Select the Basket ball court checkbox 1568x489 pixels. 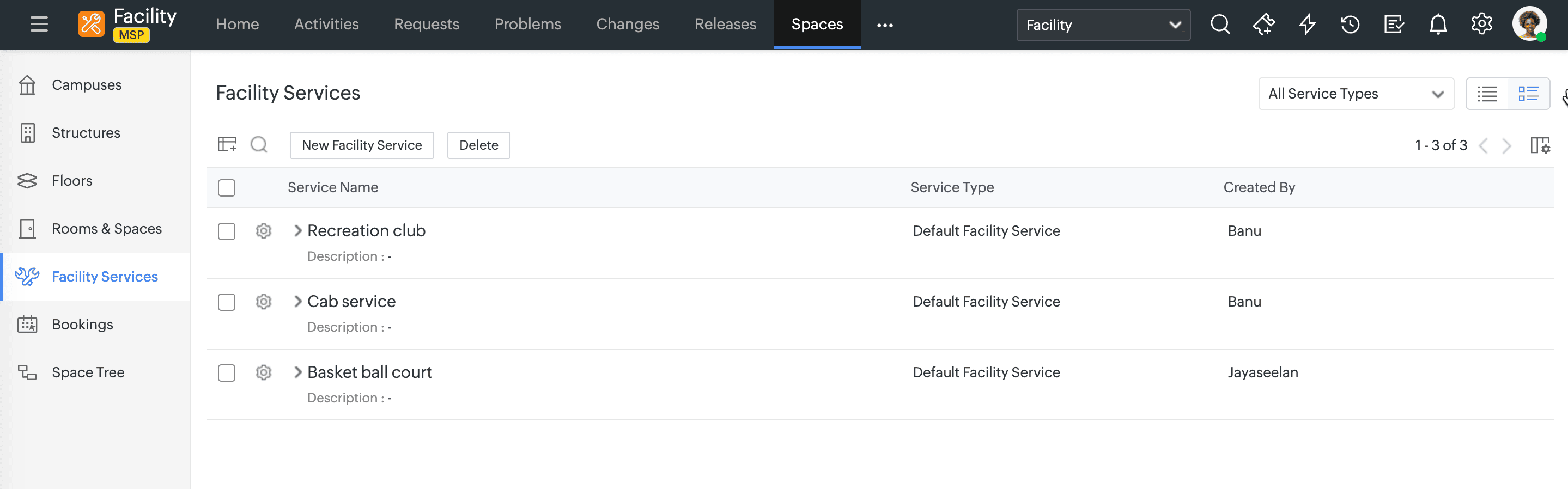point(227,373)
